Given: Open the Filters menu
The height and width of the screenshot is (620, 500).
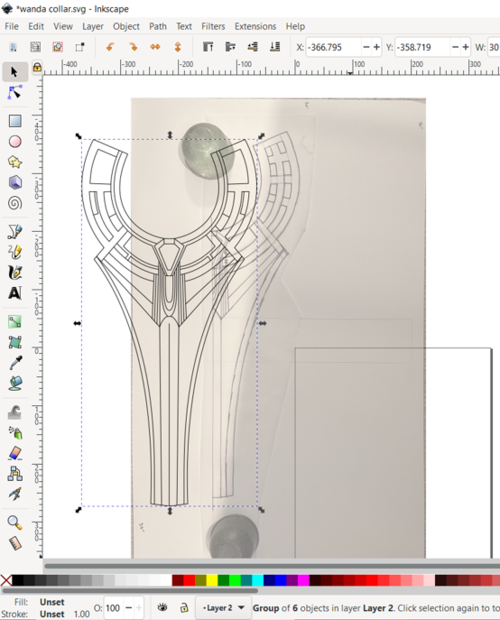Looking at the screenshot, I should coord(213,26).
